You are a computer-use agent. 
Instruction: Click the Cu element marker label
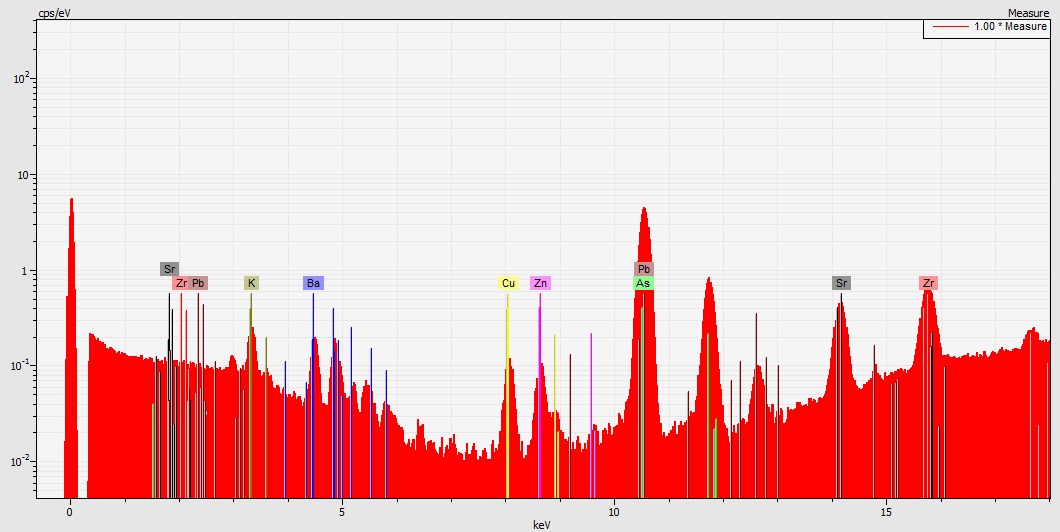508,283
